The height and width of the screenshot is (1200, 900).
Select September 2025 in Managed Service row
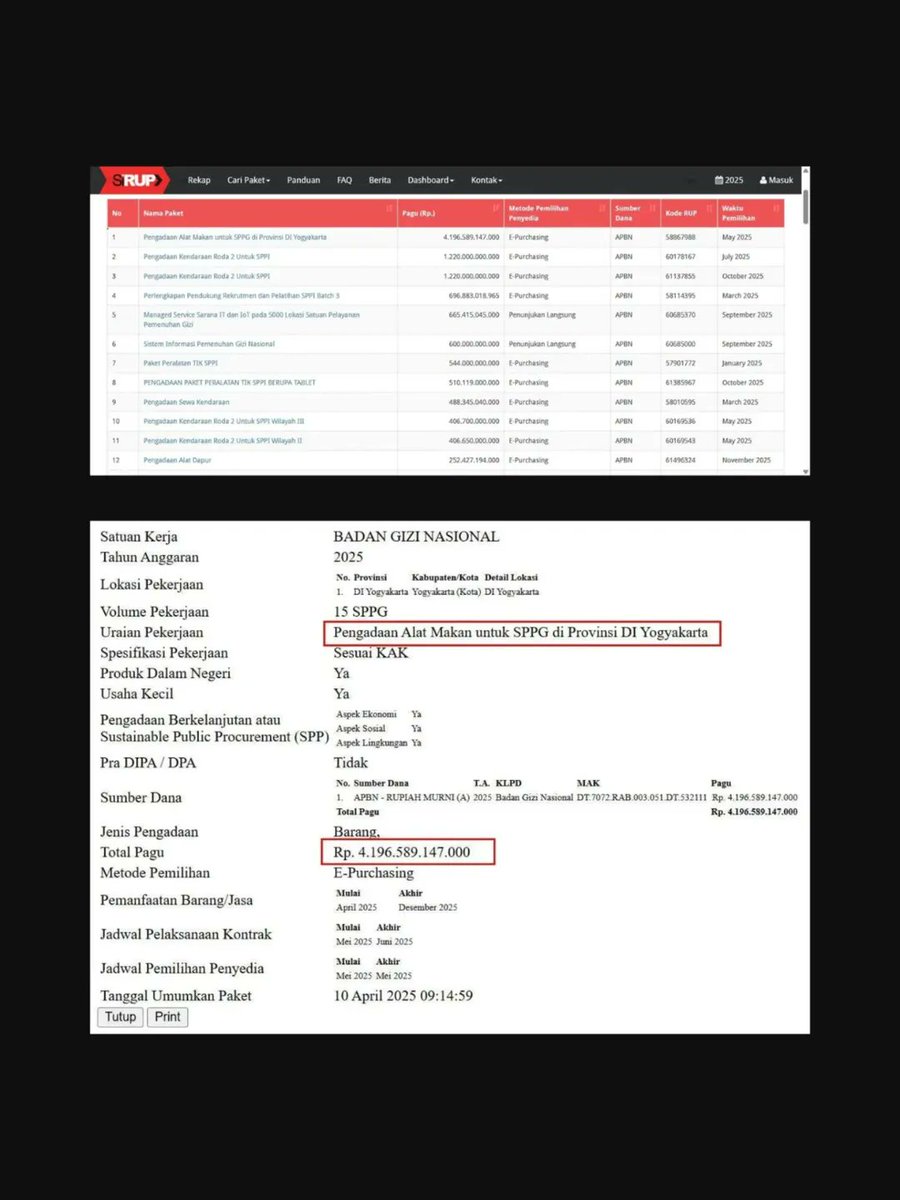coord(747,315)
